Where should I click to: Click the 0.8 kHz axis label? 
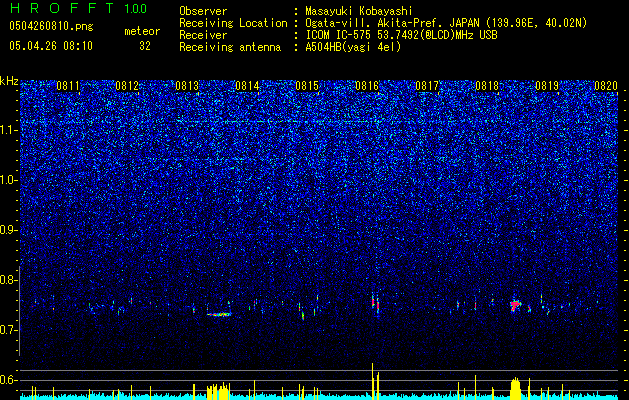[8, 280]
